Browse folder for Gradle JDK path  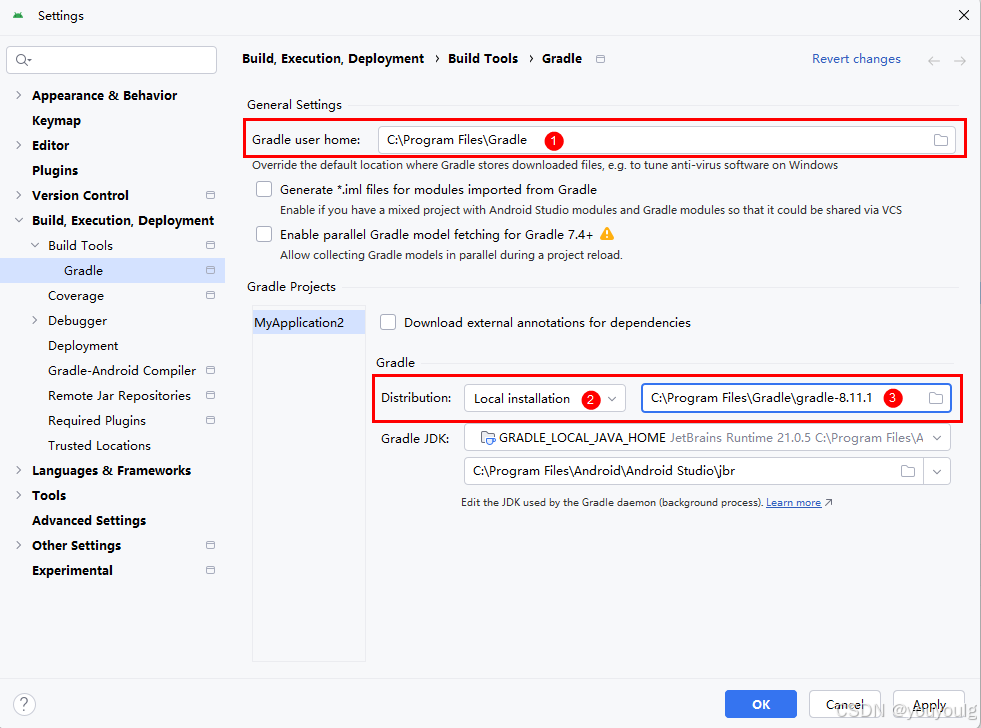pyautogui.click(x=908, y=471)
